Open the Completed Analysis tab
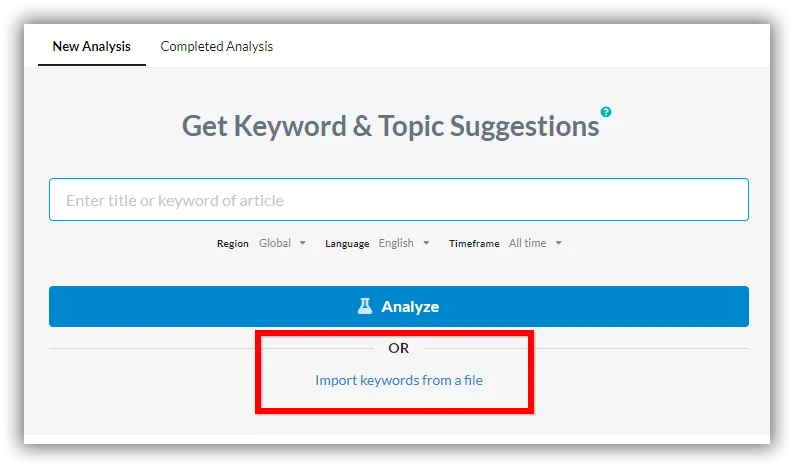This screenshot has width=794, height=468. point(217,46)
